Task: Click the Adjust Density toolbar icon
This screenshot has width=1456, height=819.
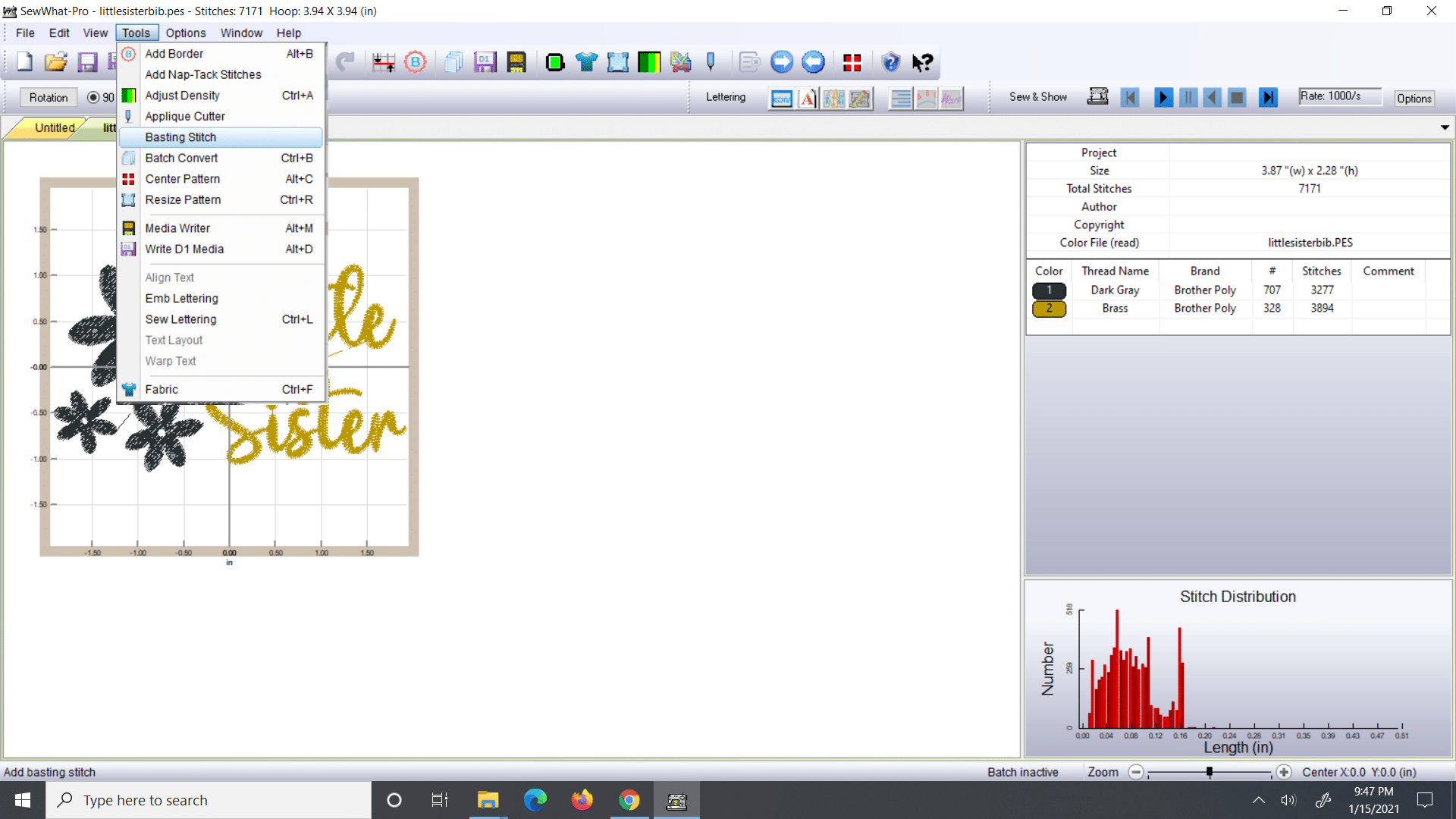Action: point(649,62)
